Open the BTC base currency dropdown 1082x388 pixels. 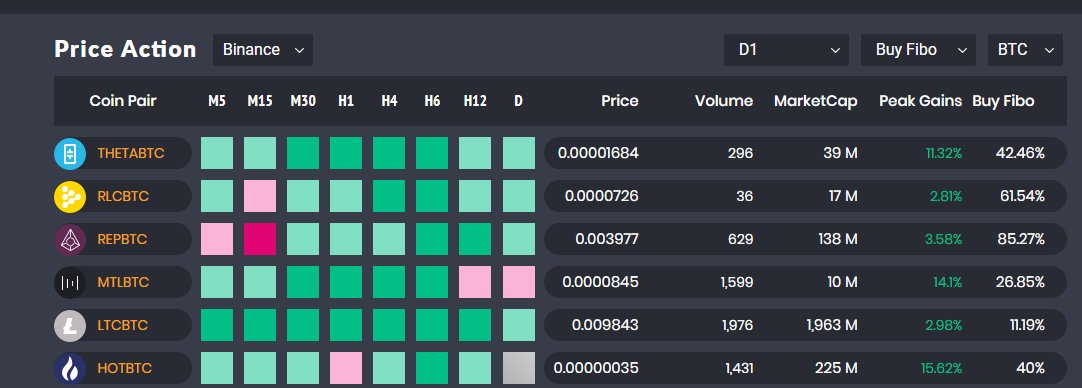pyautogui.click(x=1025, y=50)
